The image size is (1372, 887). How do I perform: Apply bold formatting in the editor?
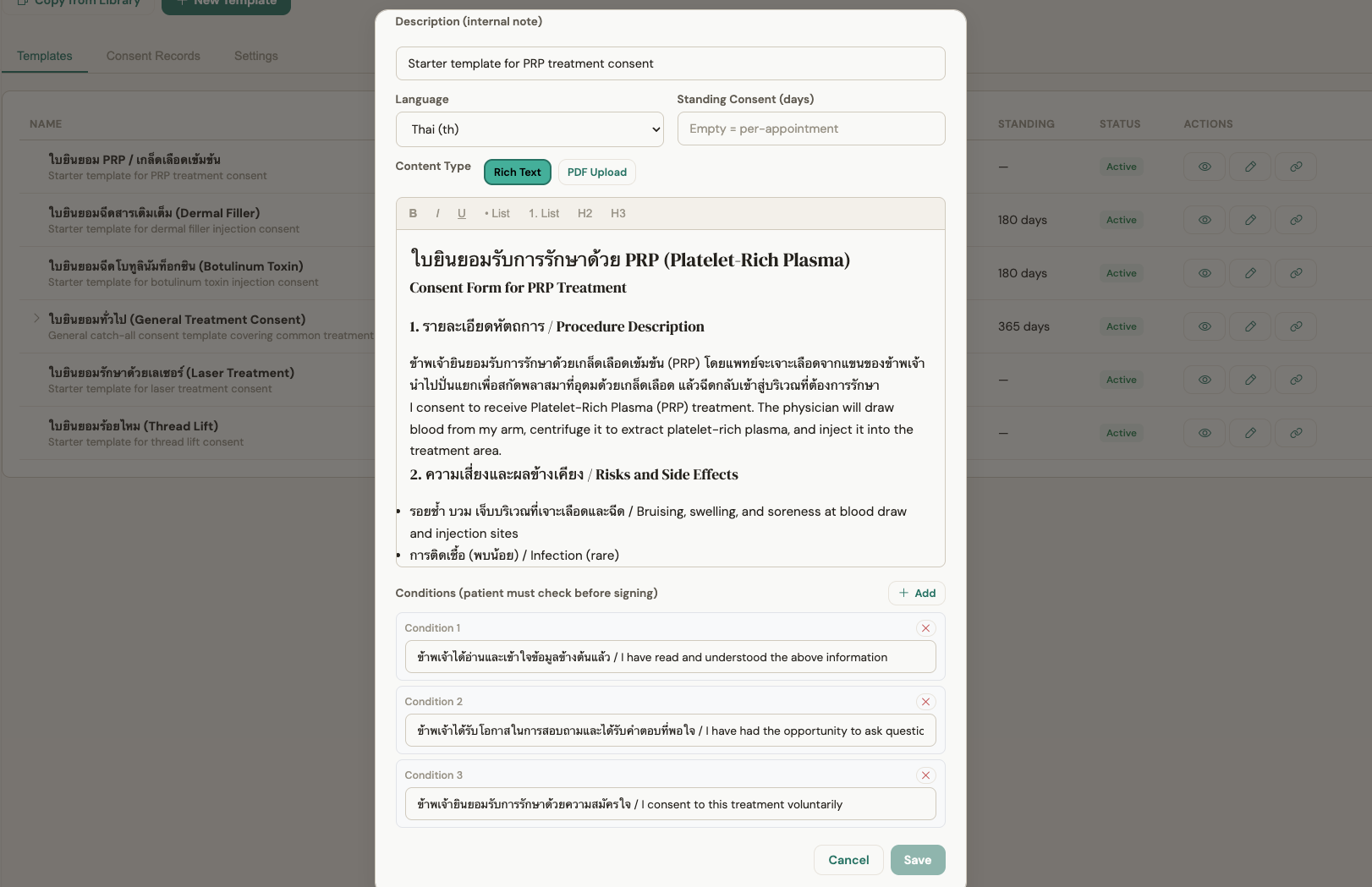pos(413,213)
